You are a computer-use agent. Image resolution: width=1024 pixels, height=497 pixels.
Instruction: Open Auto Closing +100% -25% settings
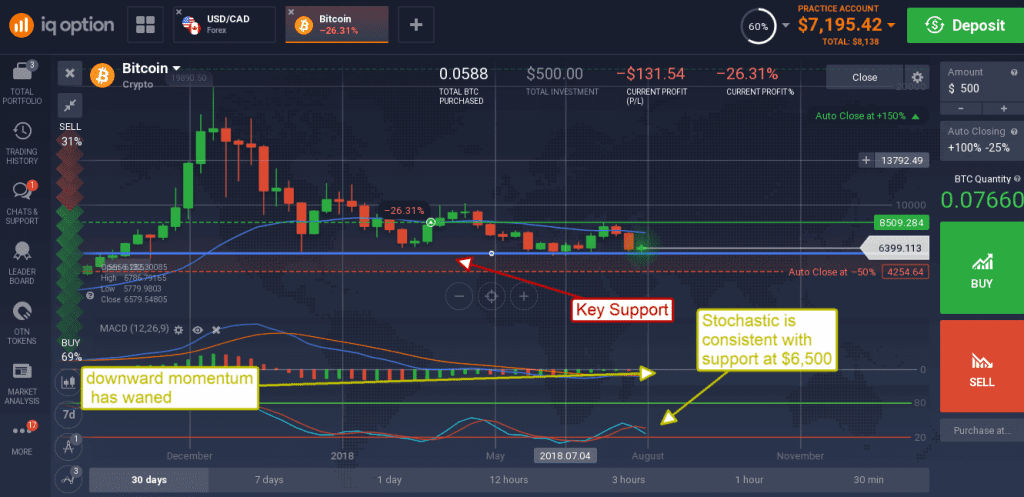[x=982, y=140]
